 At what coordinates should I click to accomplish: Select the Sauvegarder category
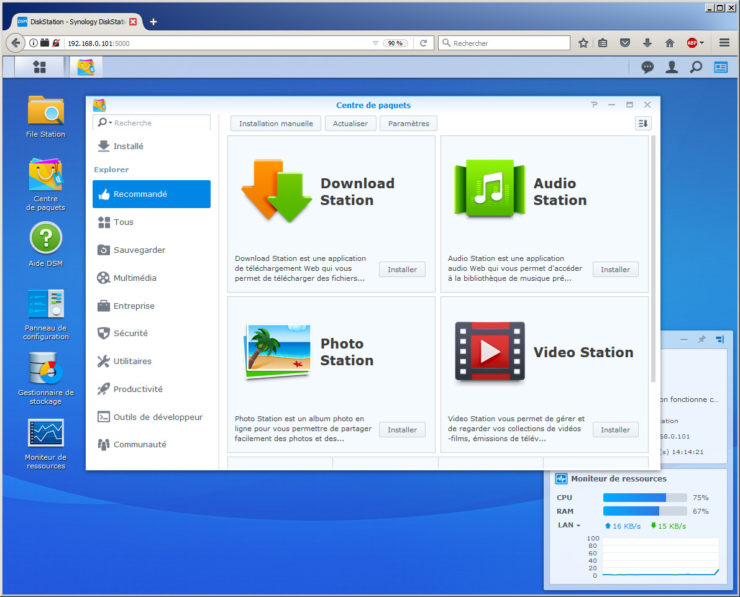(x=151, y=250)
